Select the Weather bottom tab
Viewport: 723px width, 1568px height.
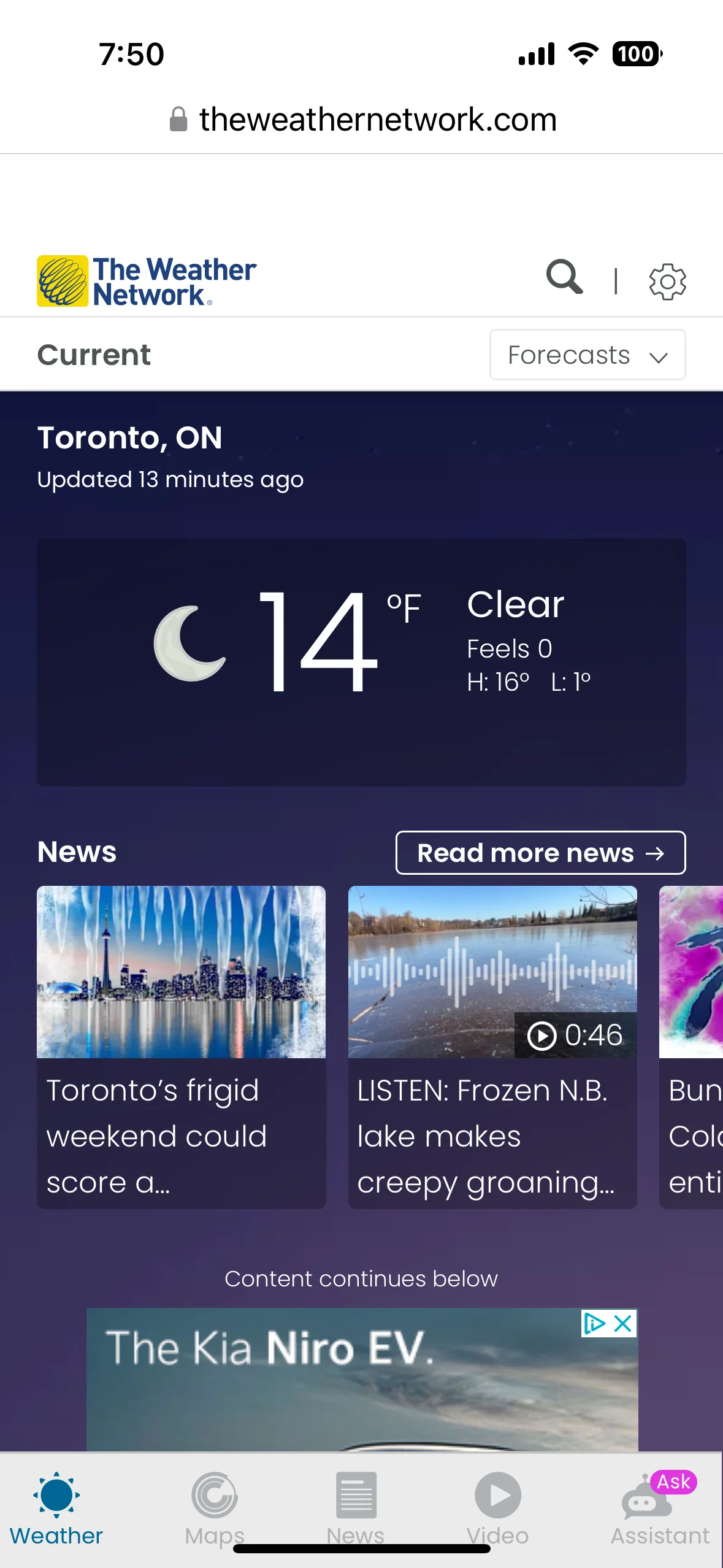[56, 1508]
